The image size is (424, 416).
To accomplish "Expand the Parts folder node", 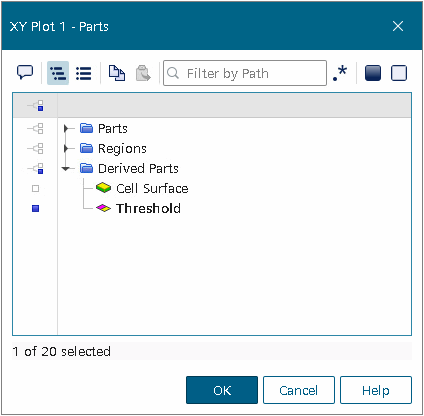I will [x=66, y=128].
